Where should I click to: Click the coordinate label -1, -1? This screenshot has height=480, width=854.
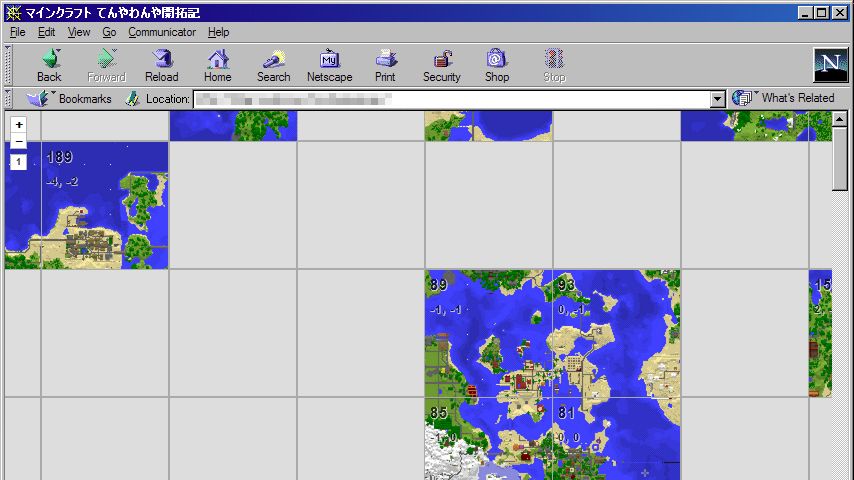click(446, 310)
